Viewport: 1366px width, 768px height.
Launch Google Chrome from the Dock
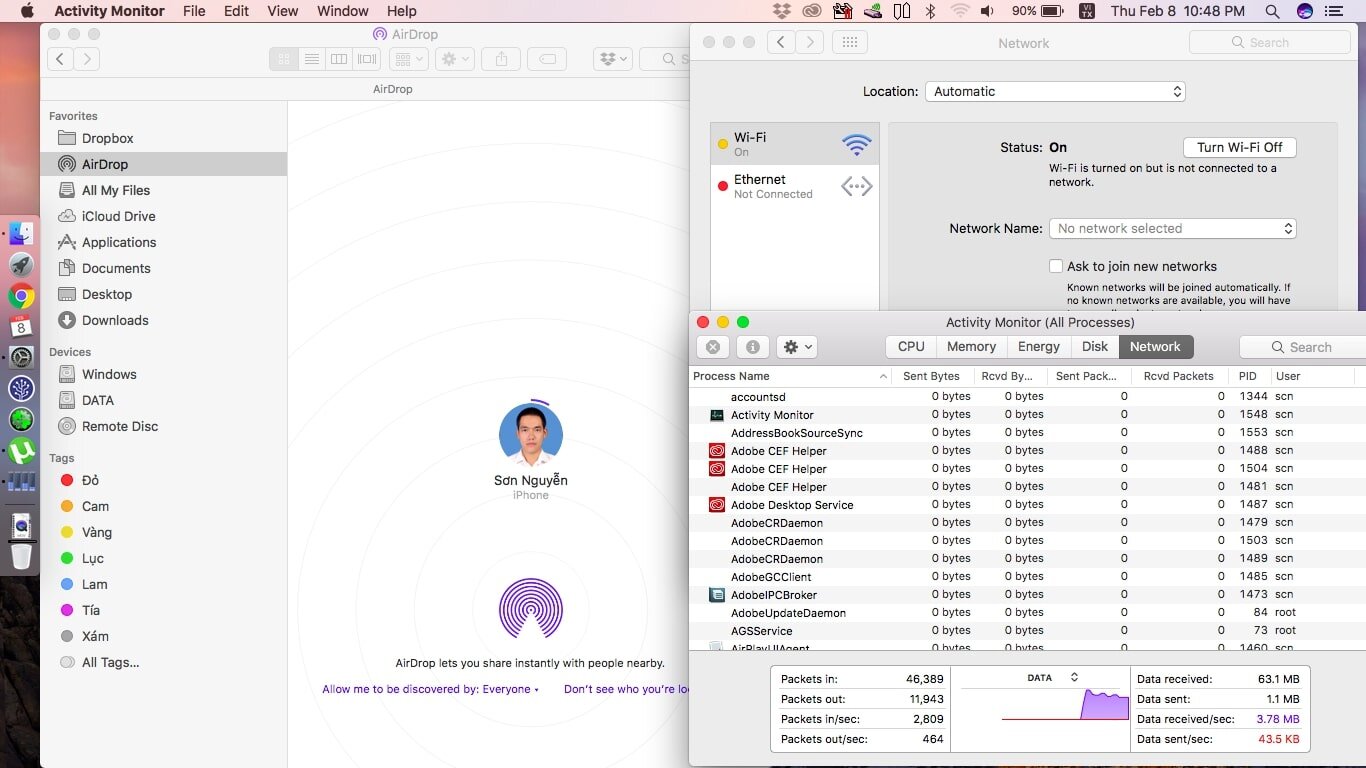pos(21,296)
